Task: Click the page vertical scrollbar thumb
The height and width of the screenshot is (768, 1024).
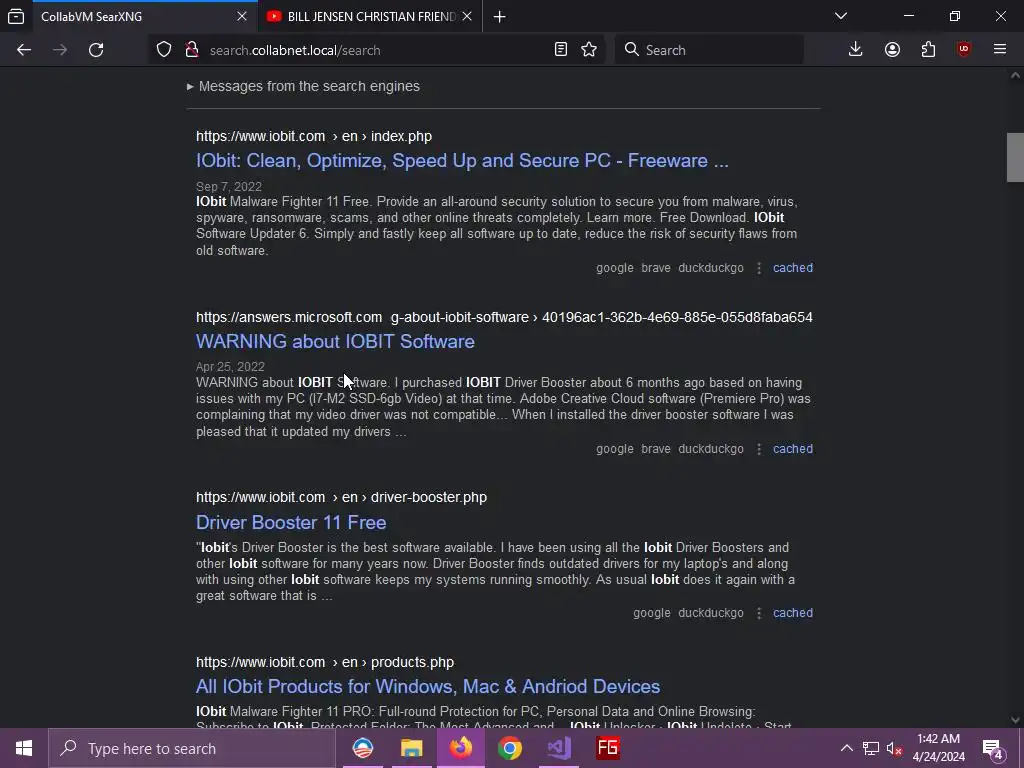Action: (1015, 157)
